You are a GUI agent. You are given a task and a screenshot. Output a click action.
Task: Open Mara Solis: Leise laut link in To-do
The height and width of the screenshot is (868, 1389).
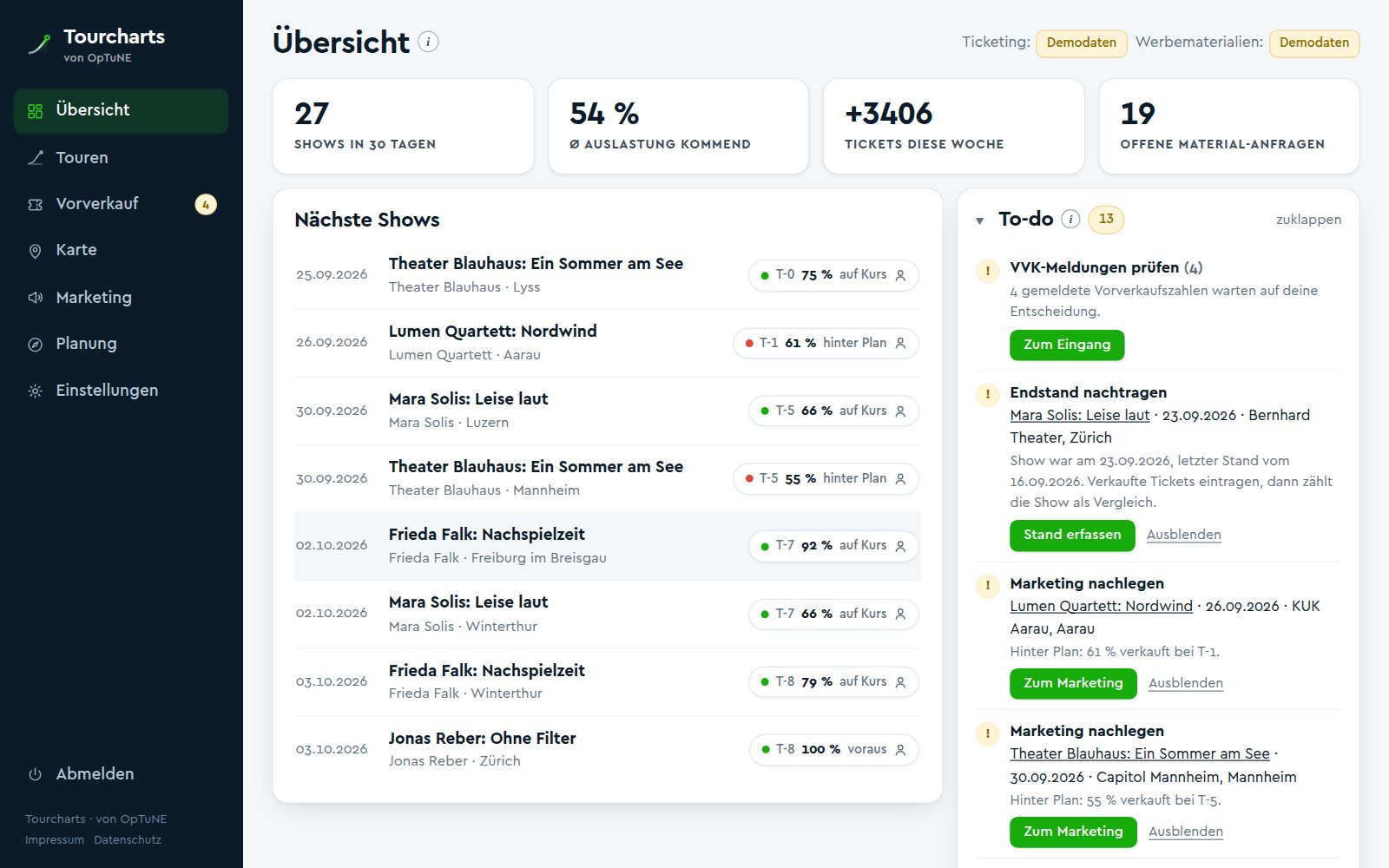coord(1080,415)
